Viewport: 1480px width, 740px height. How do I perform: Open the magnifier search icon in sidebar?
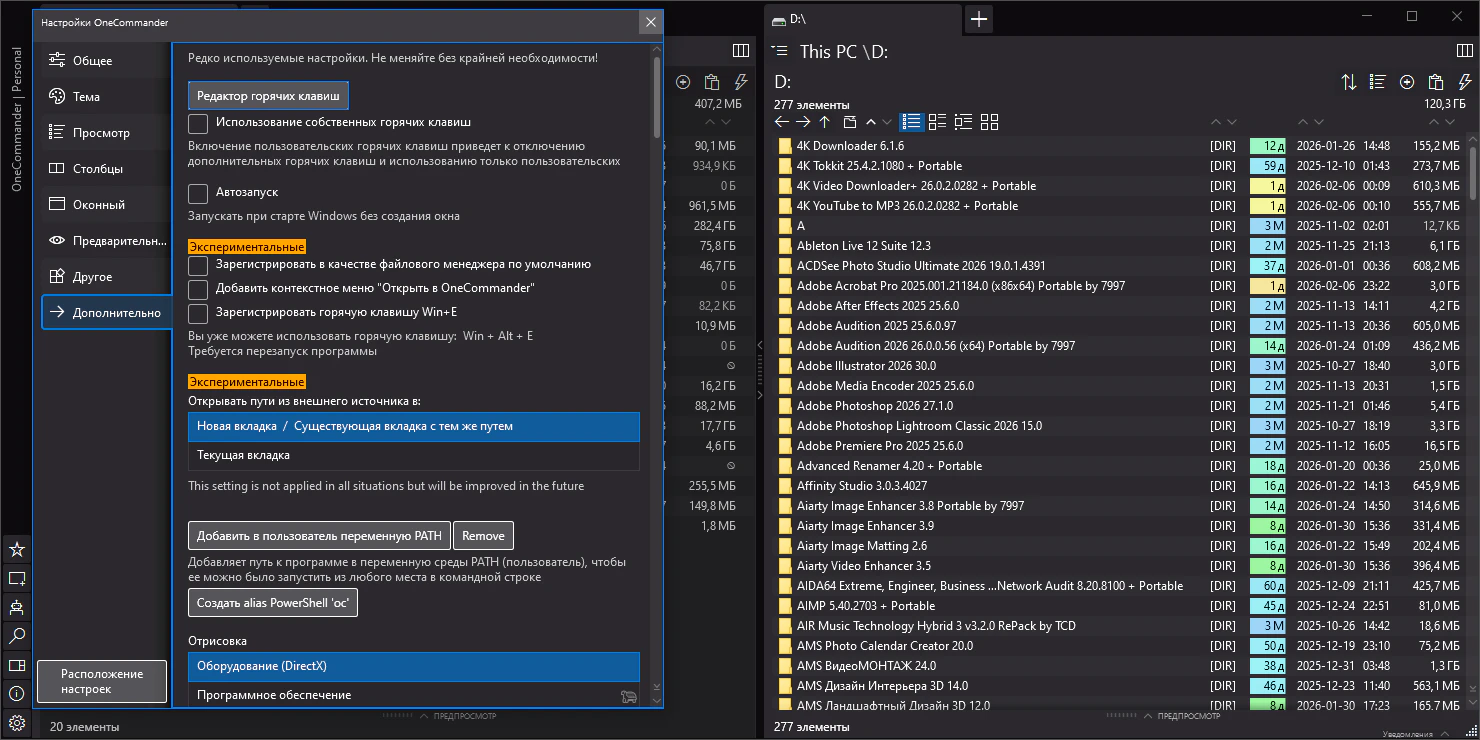[16, 636]
